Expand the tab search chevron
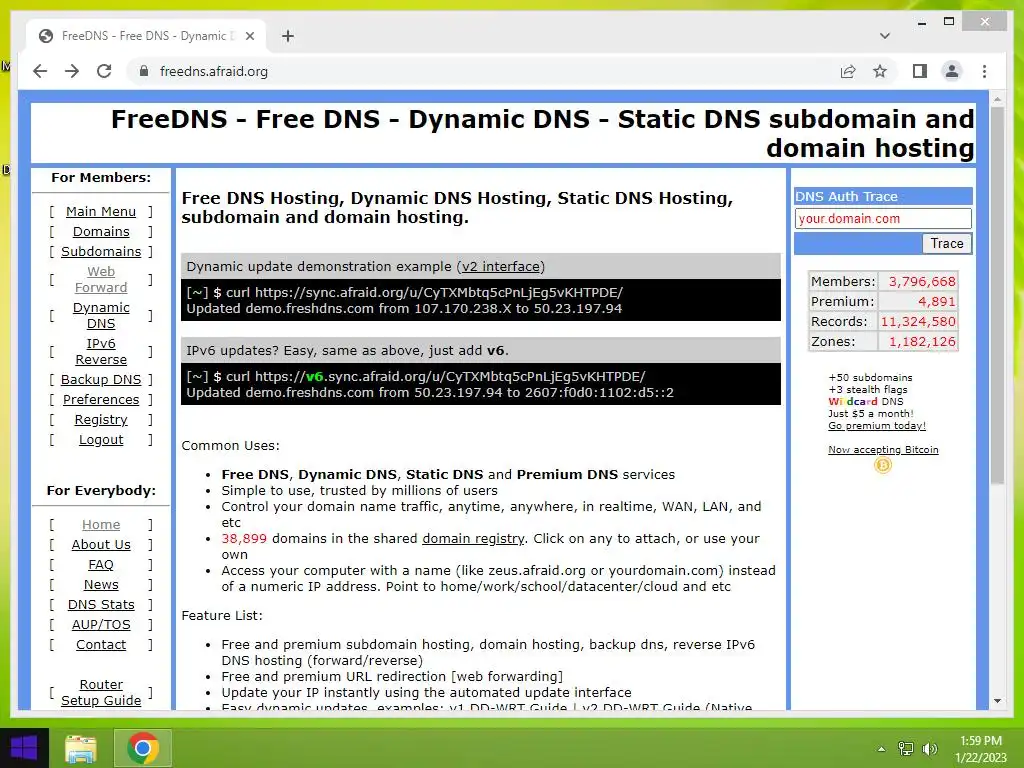 884,36
